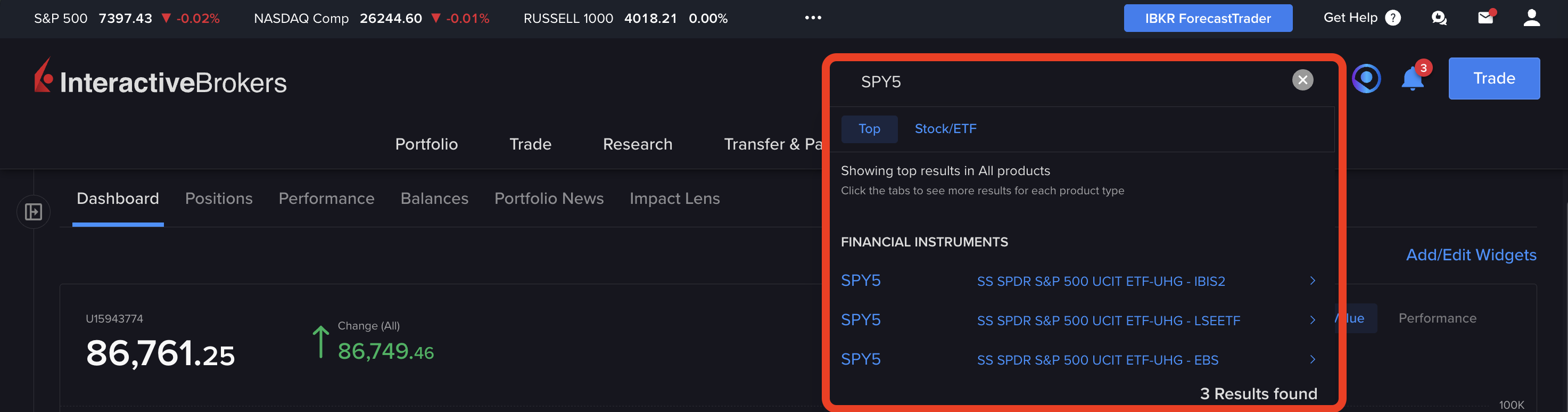
Task: Switch to the Portfolio News tab
Action: (548, 199)
